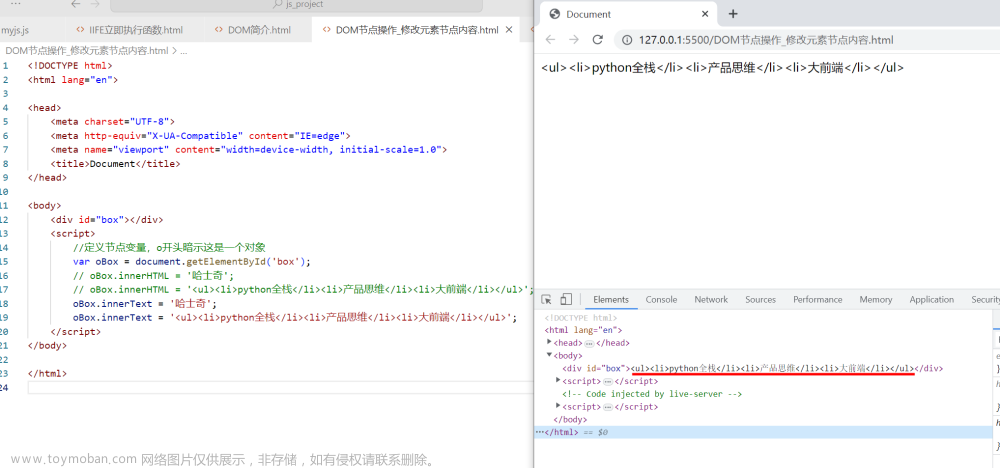This screenshot has width=1000, height=468.
Task: Click the HTML file icon on DOM简介.html tab
Action: [x=219, y=29]
